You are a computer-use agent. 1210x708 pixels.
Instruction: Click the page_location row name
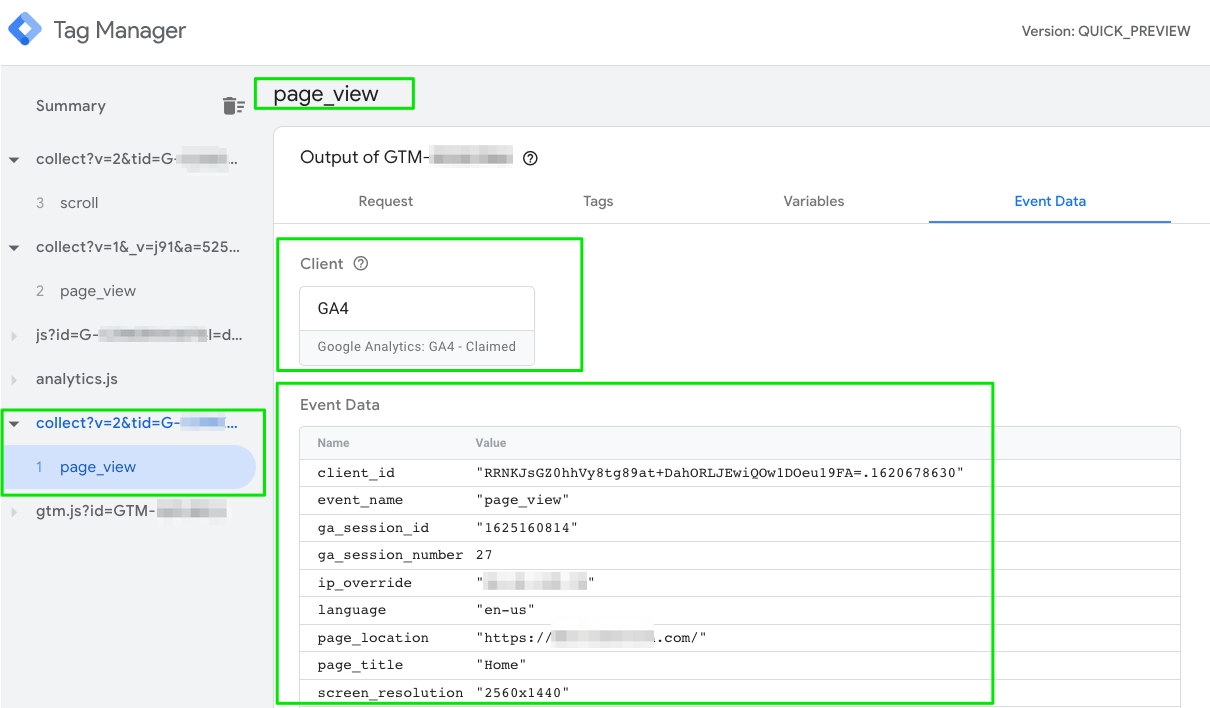tap(373, 638)
